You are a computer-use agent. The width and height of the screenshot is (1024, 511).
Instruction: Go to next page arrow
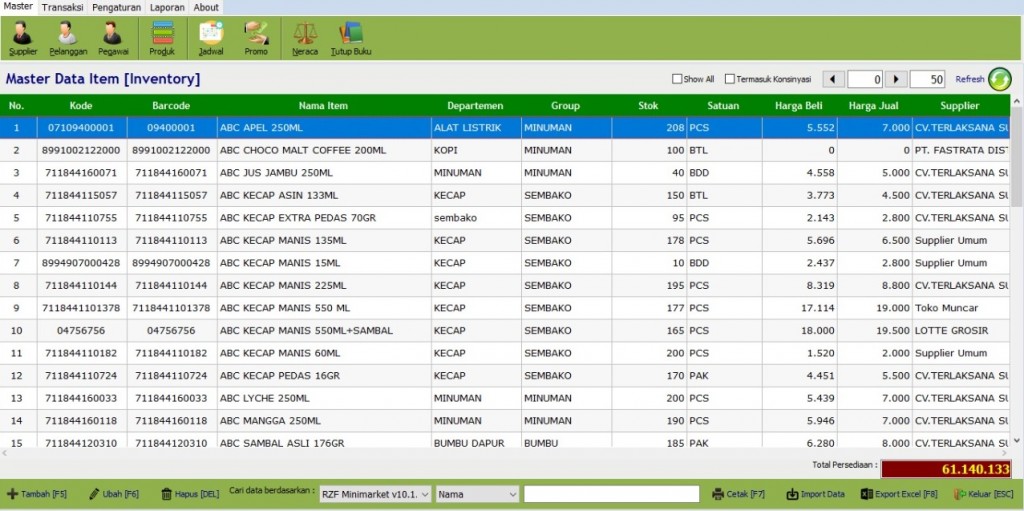(896, 79)
